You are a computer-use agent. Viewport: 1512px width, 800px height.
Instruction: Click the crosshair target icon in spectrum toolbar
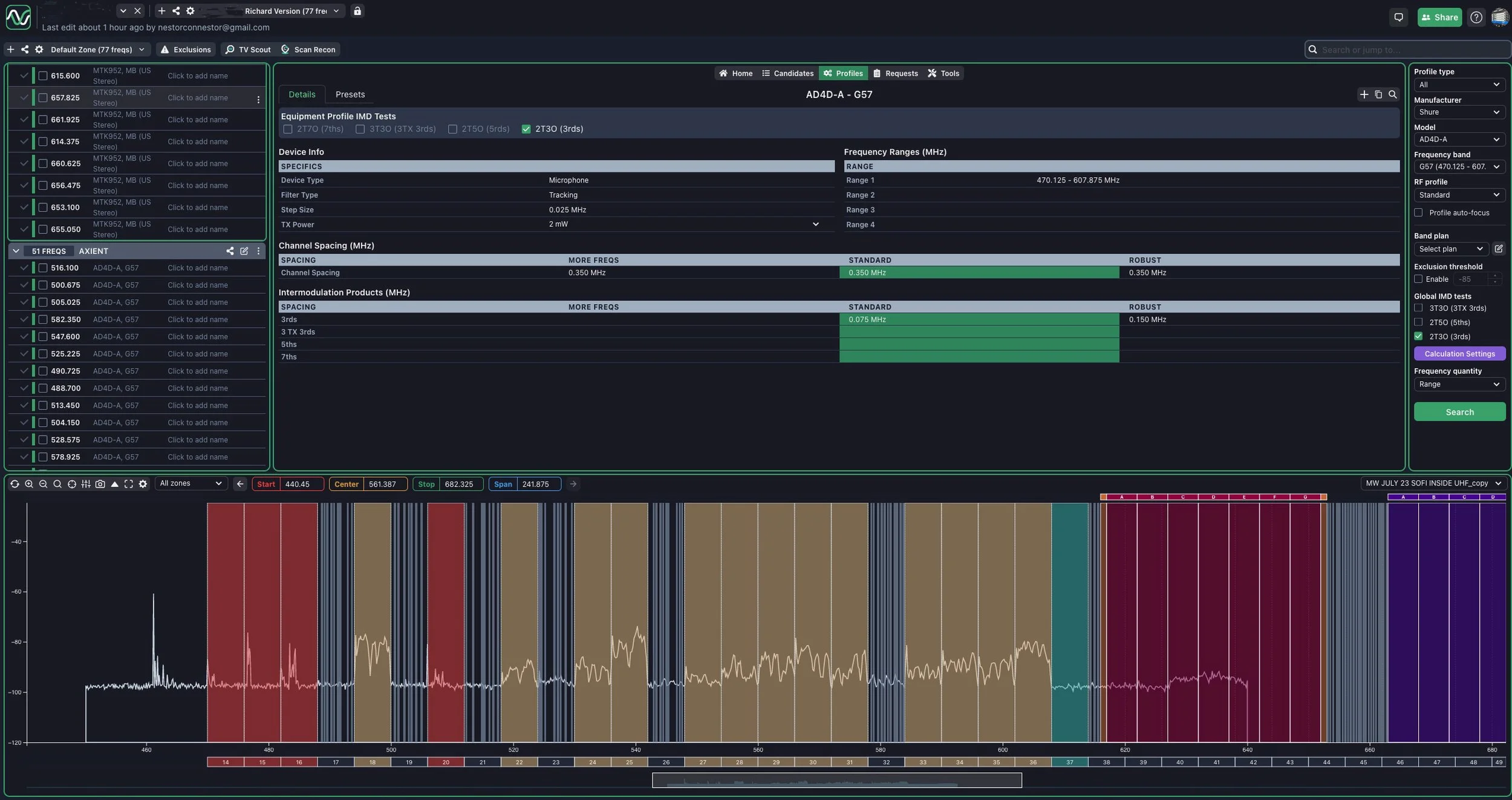click(72, 484)
